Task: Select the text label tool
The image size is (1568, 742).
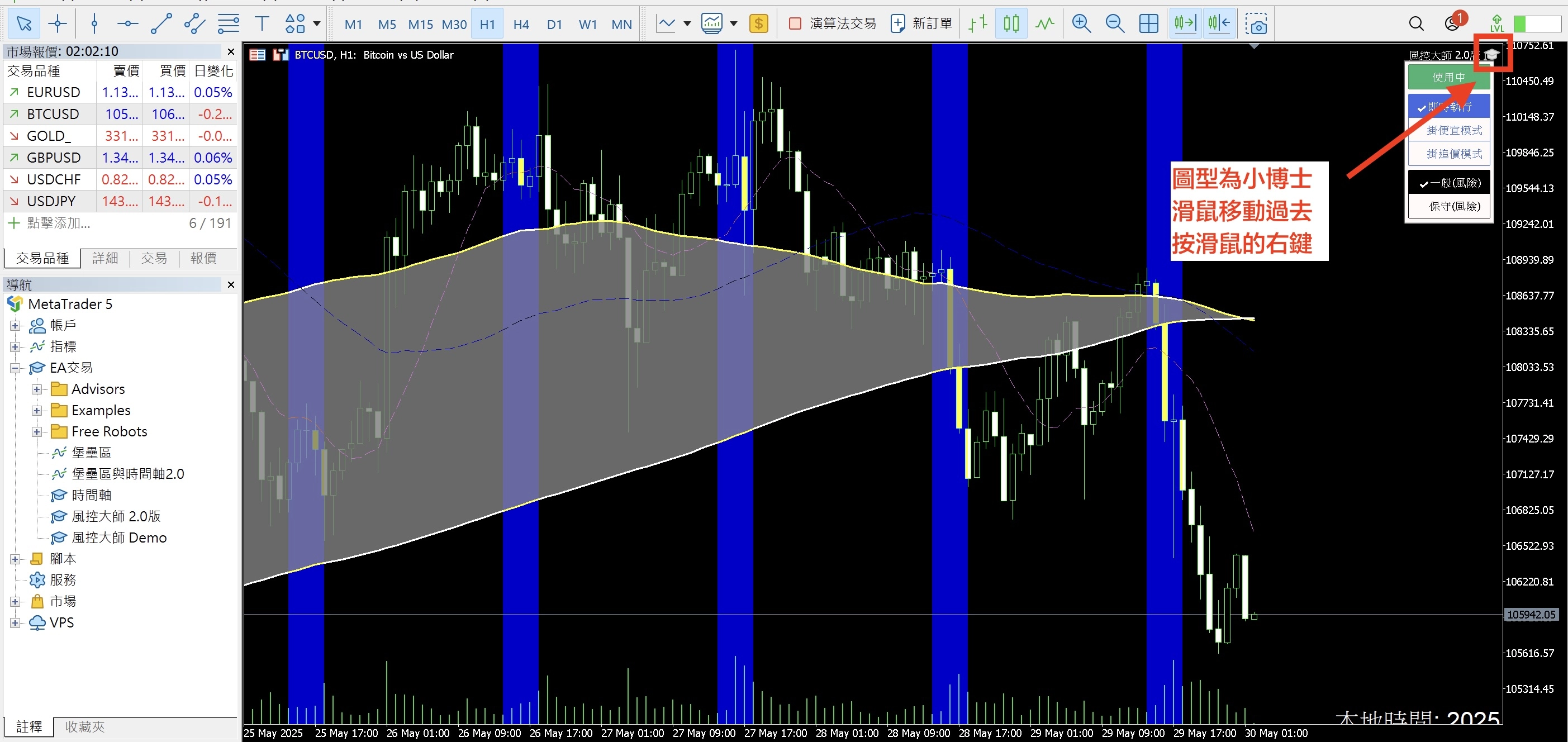Action: pos(262,23)
